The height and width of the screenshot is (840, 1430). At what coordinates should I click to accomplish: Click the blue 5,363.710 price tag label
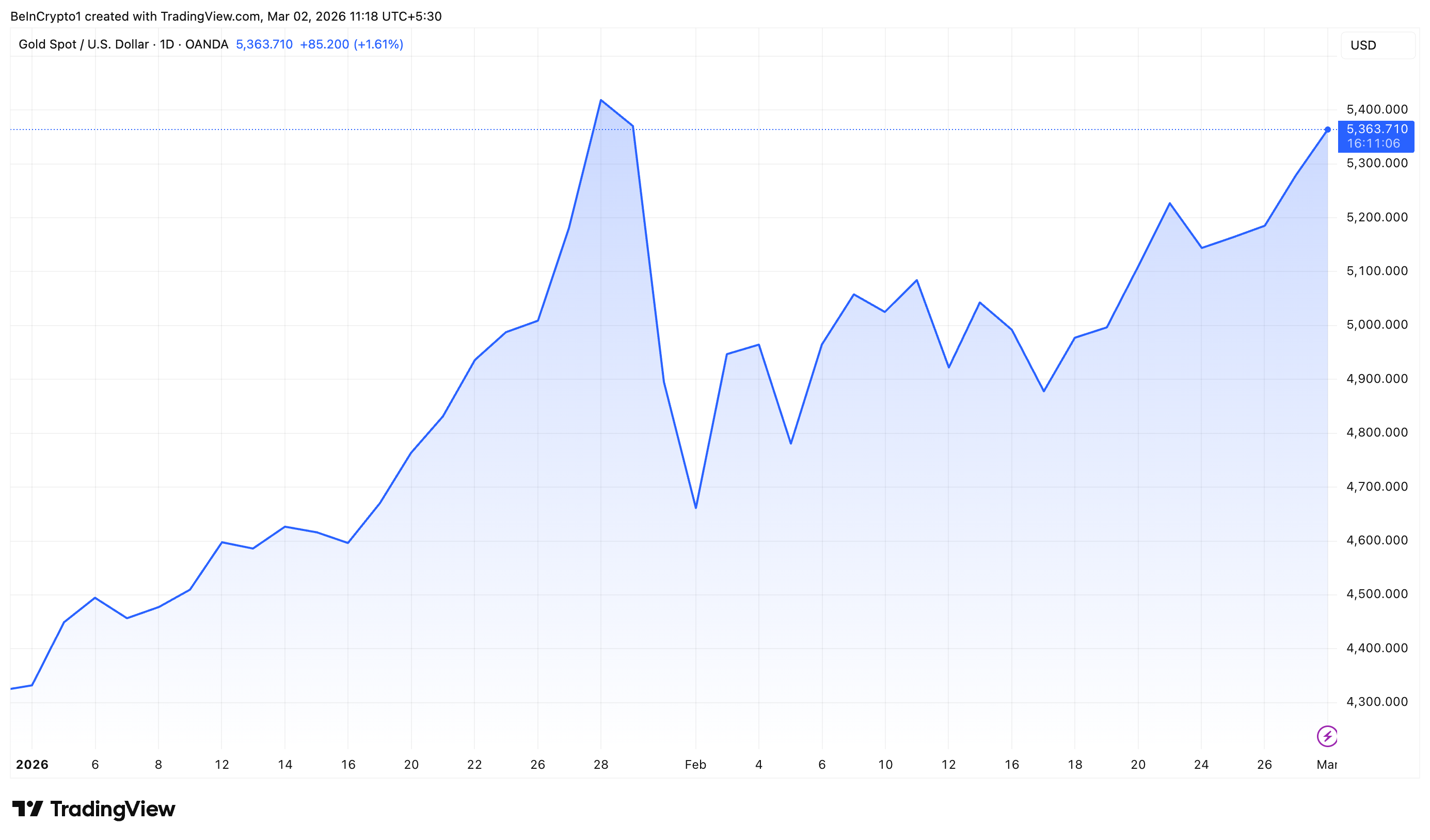point(1375,130)
